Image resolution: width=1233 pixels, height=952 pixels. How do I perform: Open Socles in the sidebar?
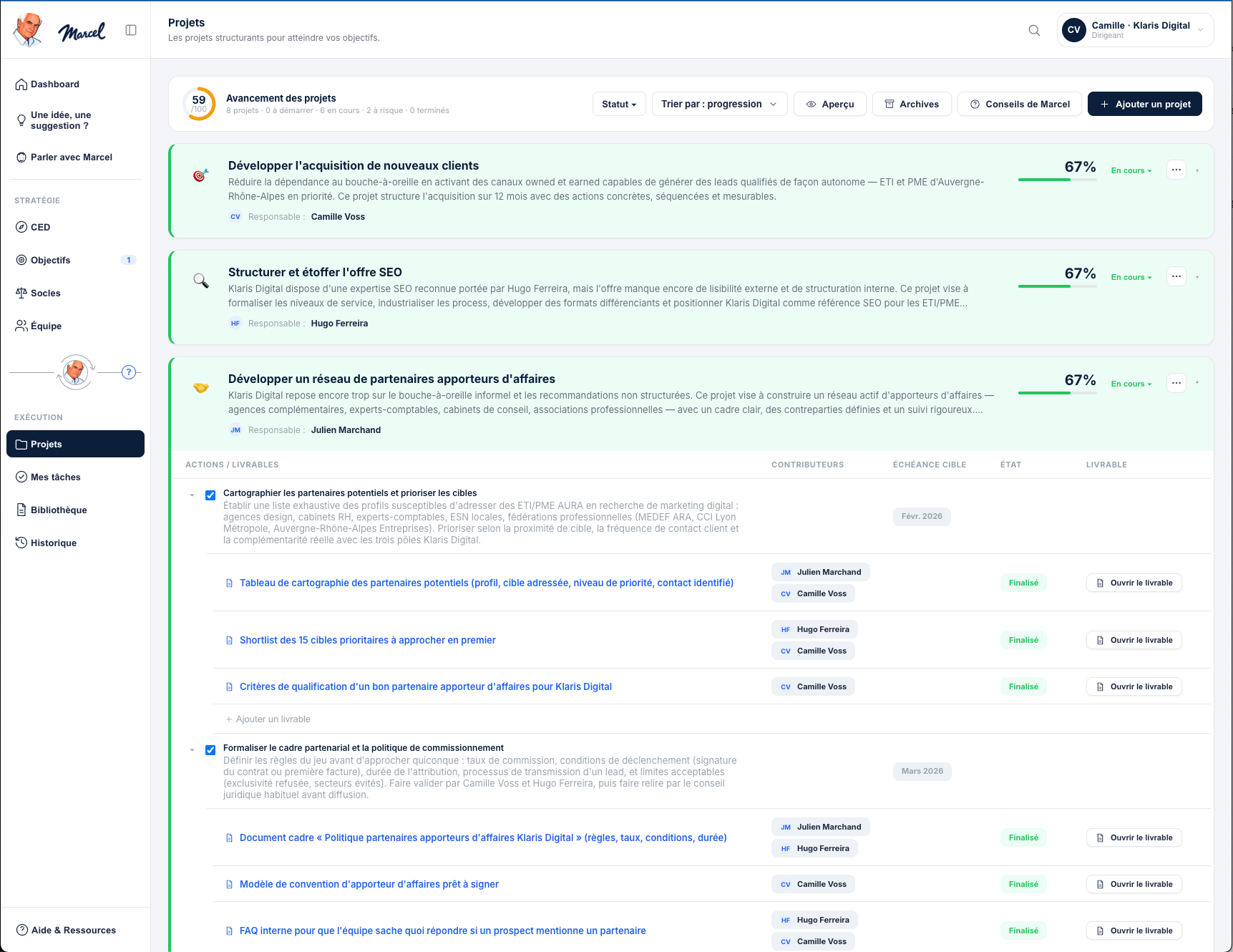pos(75,293)
